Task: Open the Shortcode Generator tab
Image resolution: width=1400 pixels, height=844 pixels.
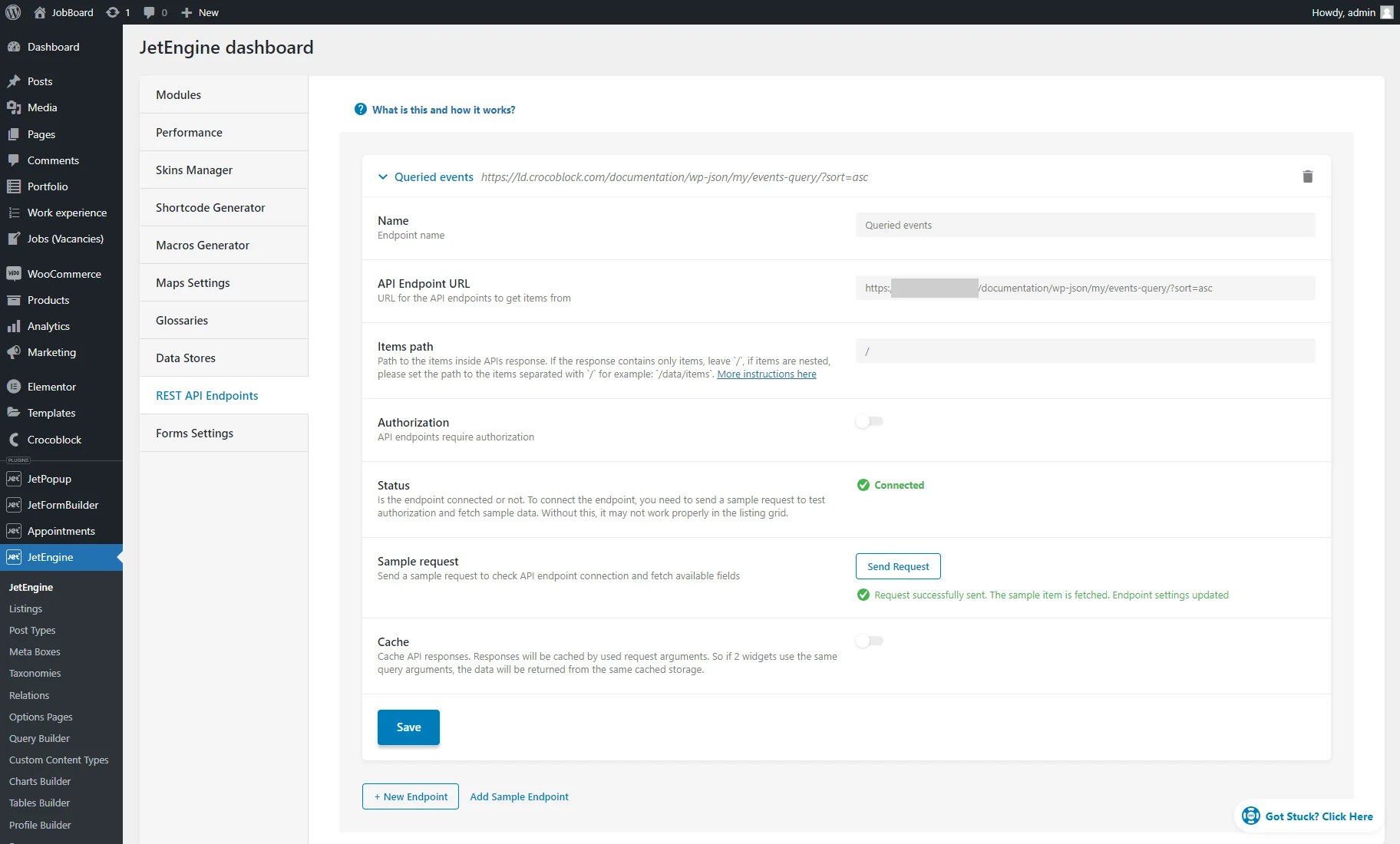Action: (x=223, y=208)
